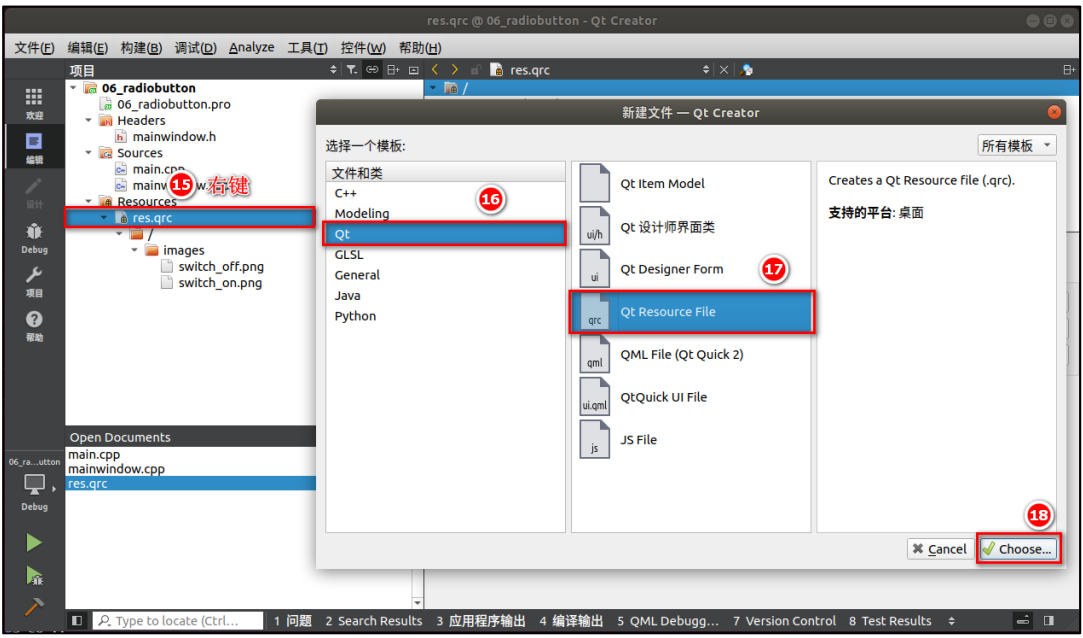Split the project panel with split icon
The image size is (1083, 638).
pos(393,70)
